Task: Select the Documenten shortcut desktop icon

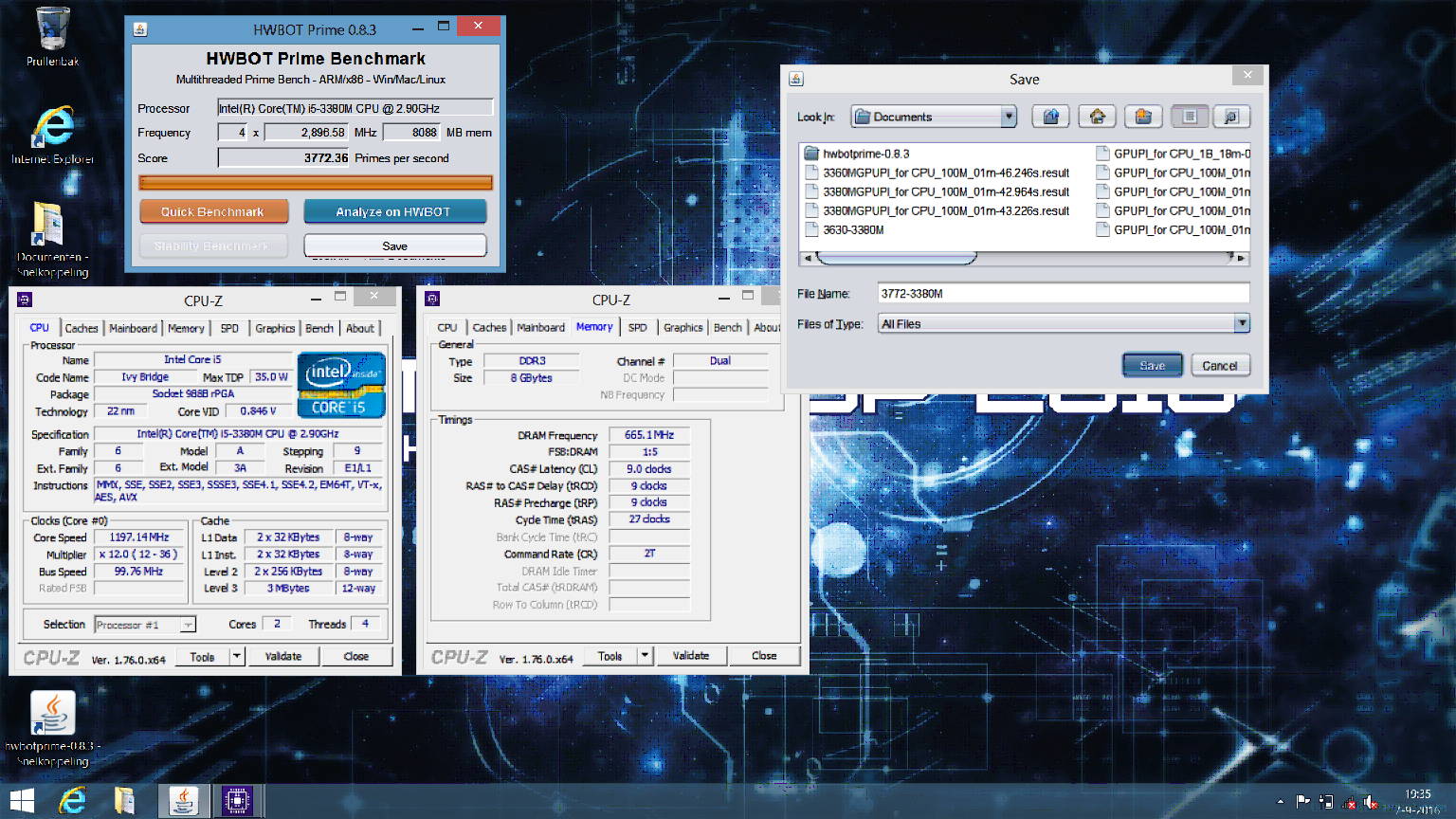Action: pyautogui.click(x=52, y=239)
